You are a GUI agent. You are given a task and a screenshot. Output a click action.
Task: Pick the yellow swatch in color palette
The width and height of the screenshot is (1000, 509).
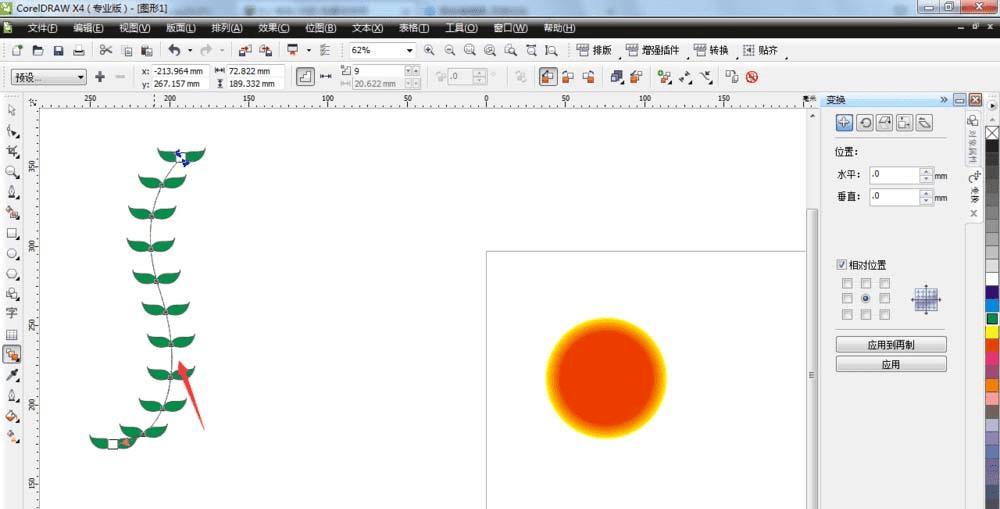992,332
